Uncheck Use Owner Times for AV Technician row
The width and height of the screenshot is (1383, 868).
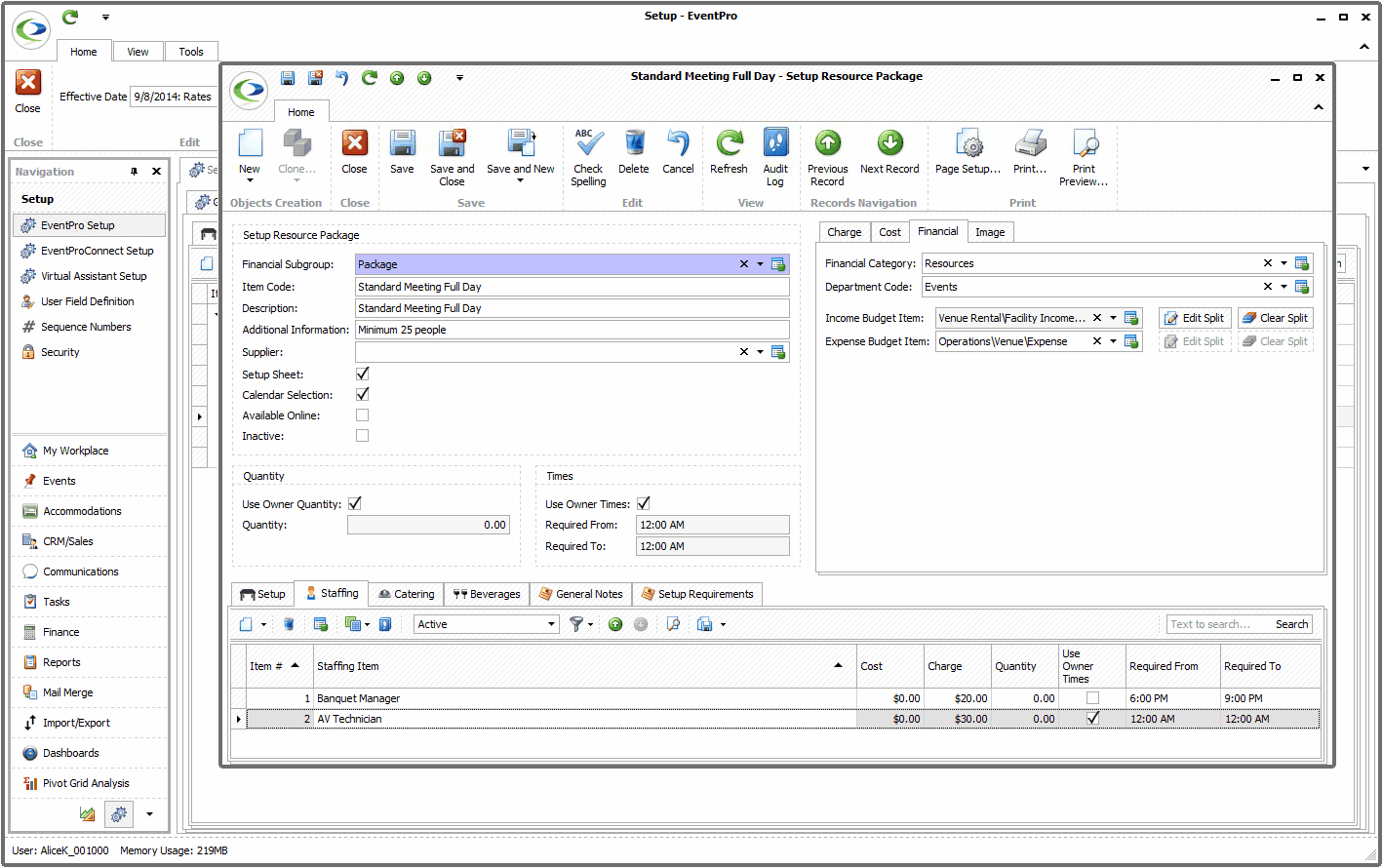click(1092, 718)
